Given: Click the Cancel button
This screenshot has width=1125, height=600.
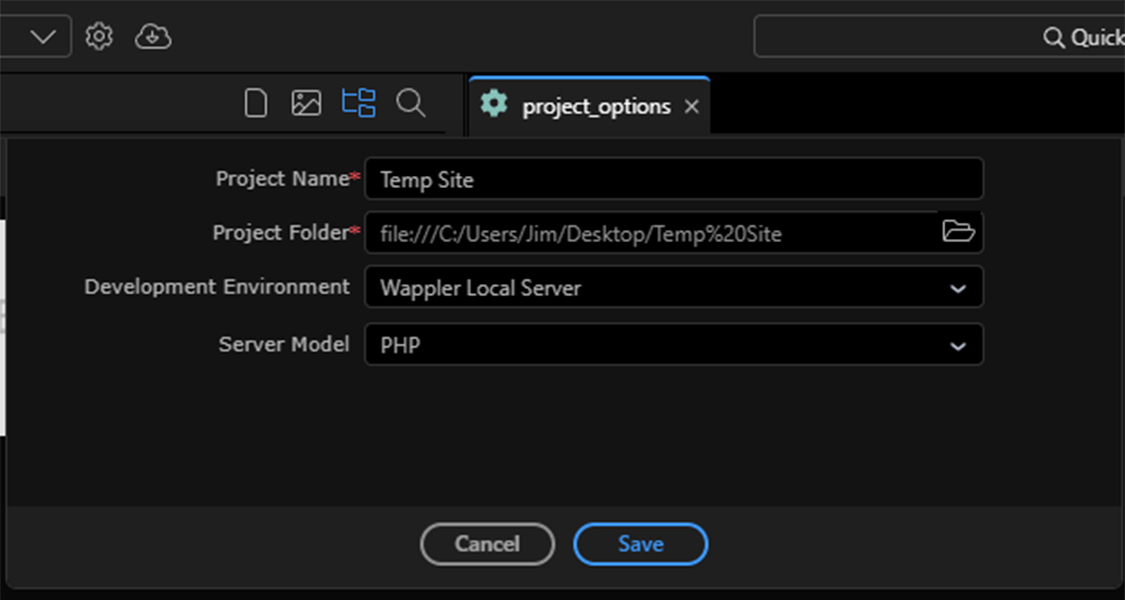Looking at the screenshot, I should pos(487,544).
